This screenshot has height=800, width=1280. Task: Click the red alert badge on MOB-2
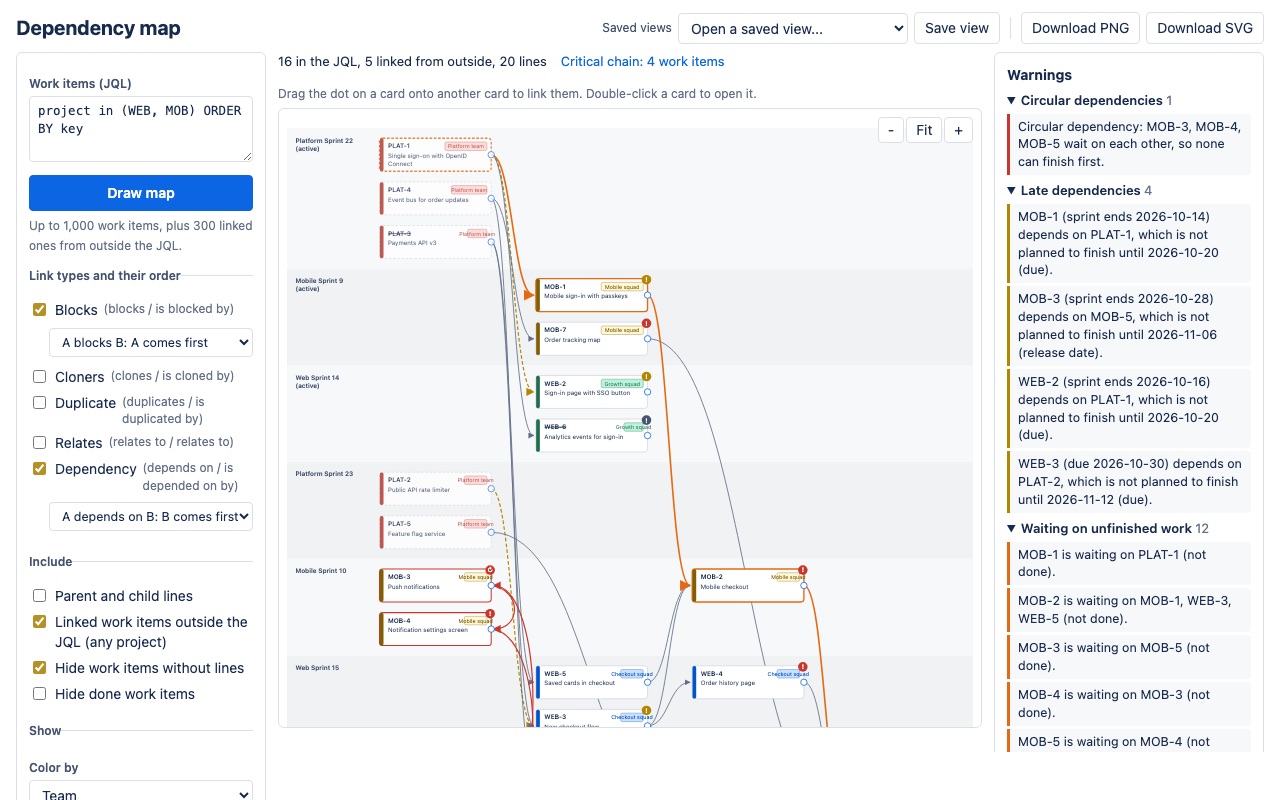point(803,570)
